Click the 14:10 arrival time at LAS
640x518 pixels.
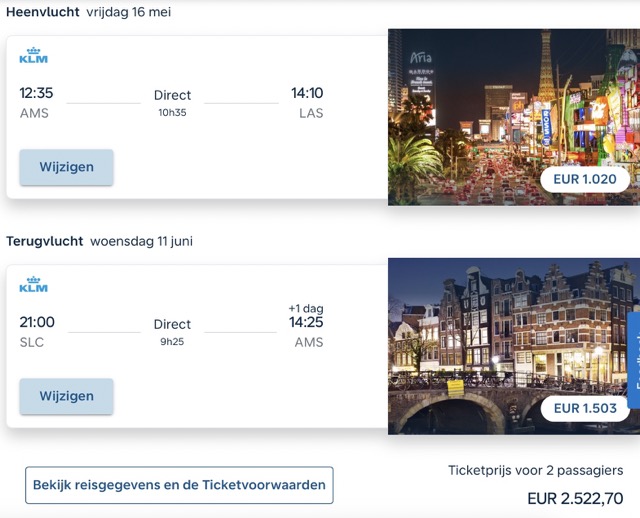tap(307, 93)
